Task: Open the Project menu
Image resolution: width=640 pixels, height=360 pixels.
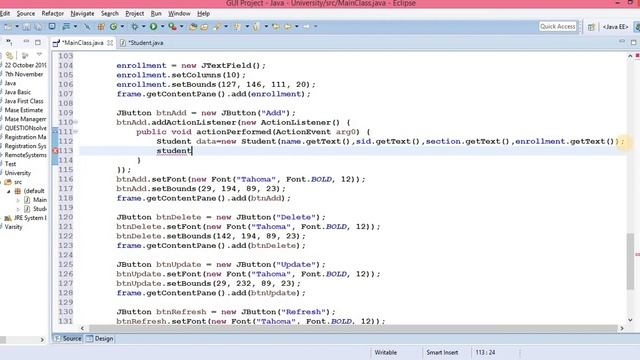Action: (135, 13)
